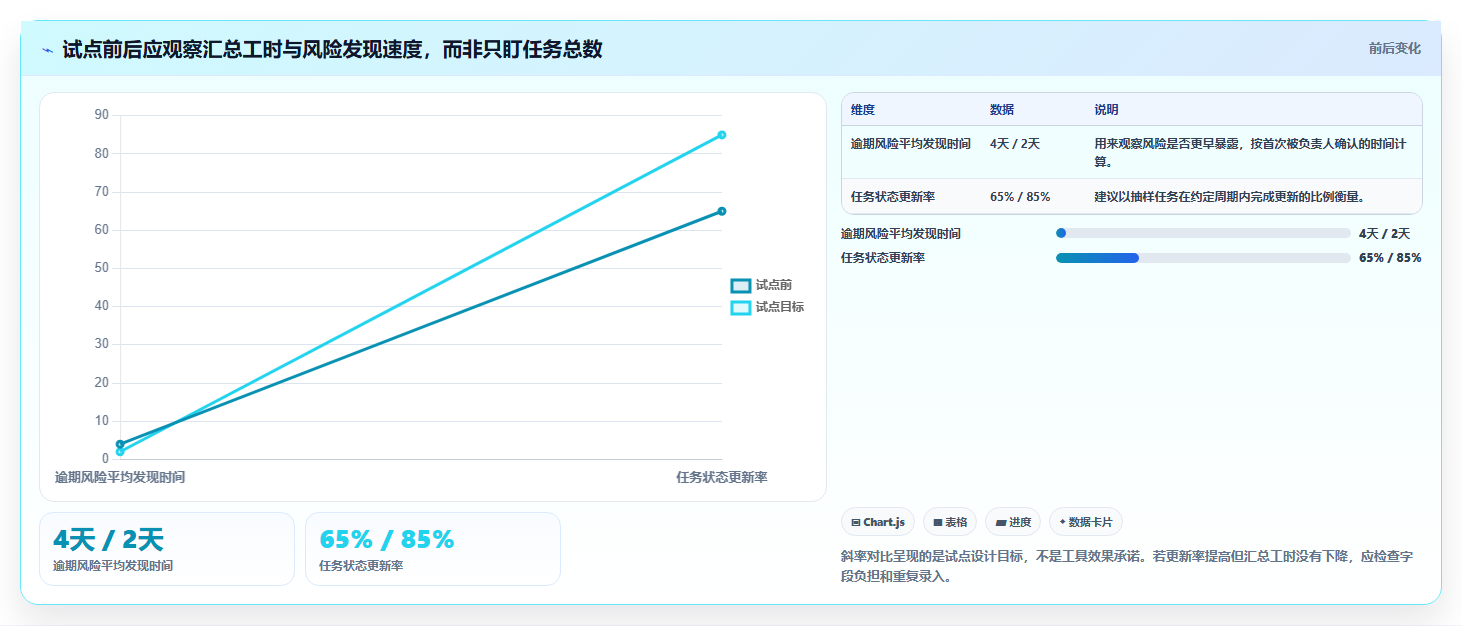Click the 逾期风险平均发现时间 label on chart x-axis
1462x626 pixels.
click(120, 477)
